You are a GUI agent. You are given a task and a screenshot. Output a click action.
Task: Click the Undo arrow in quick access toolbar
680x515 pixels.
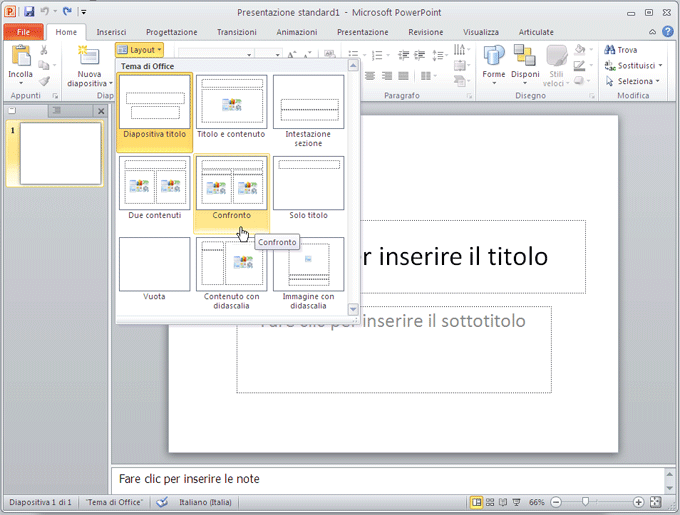tap(45, 12)
